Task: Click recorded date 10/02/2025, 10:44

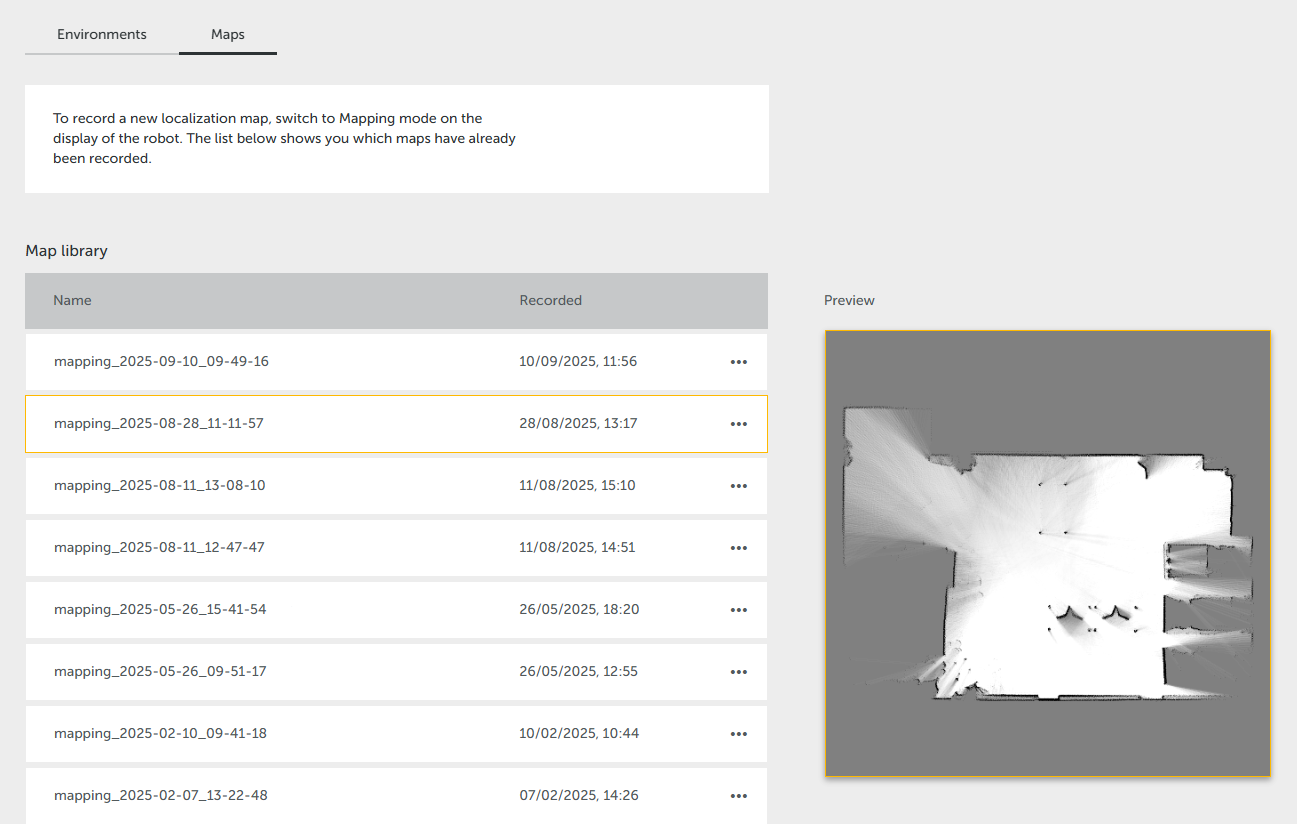Action: click(579, 734)
